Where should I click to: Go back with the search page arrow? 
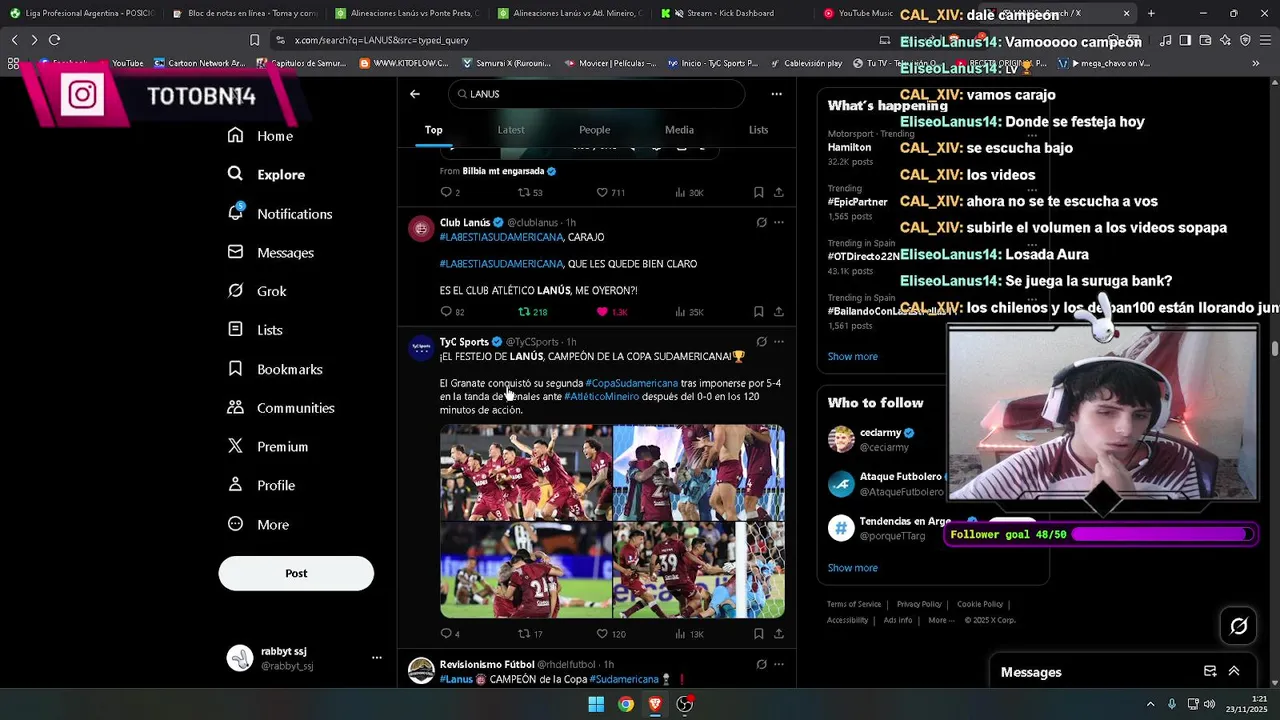click(x=415, y=94)
